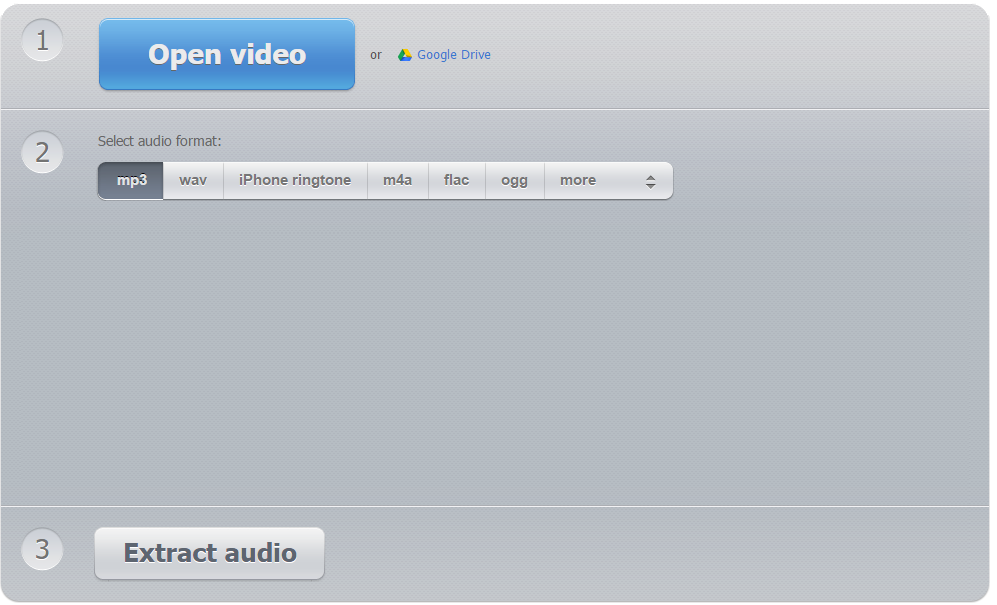Select flac as output format
Image resolution: width=997 pixels, height=605 pixels.
click(457, 181)
